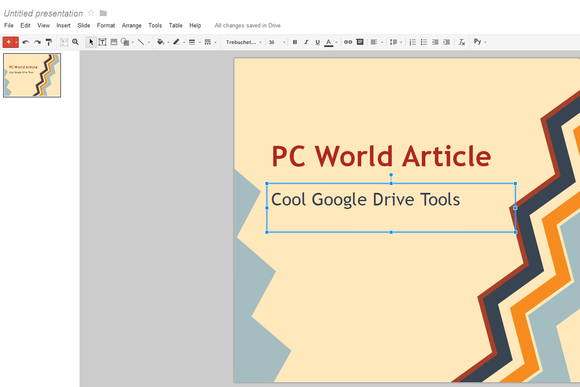
Task: Expand the line type dropdown arrow
Action: (x=149, y=43)
